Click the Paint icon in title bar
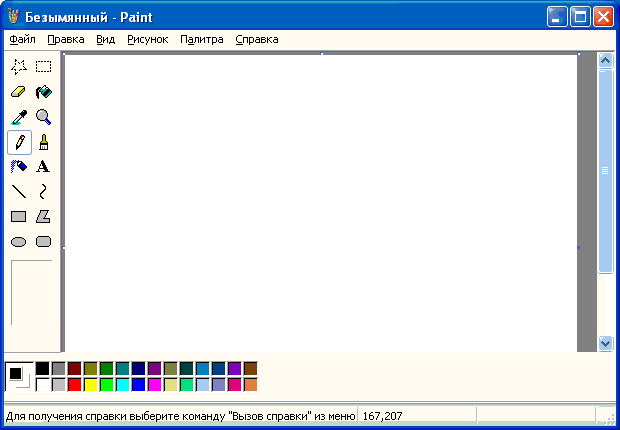 tap(13, 17)
